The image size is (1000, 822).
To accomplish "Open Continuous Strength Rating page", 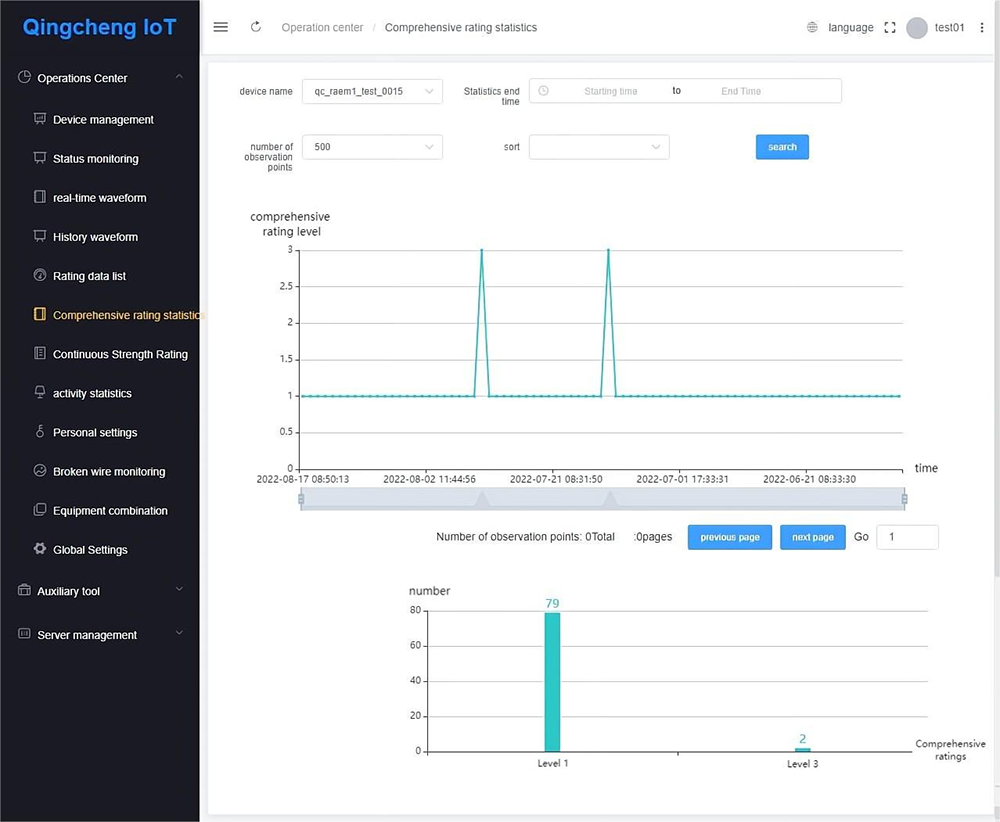I will click(x=121, y=354).
